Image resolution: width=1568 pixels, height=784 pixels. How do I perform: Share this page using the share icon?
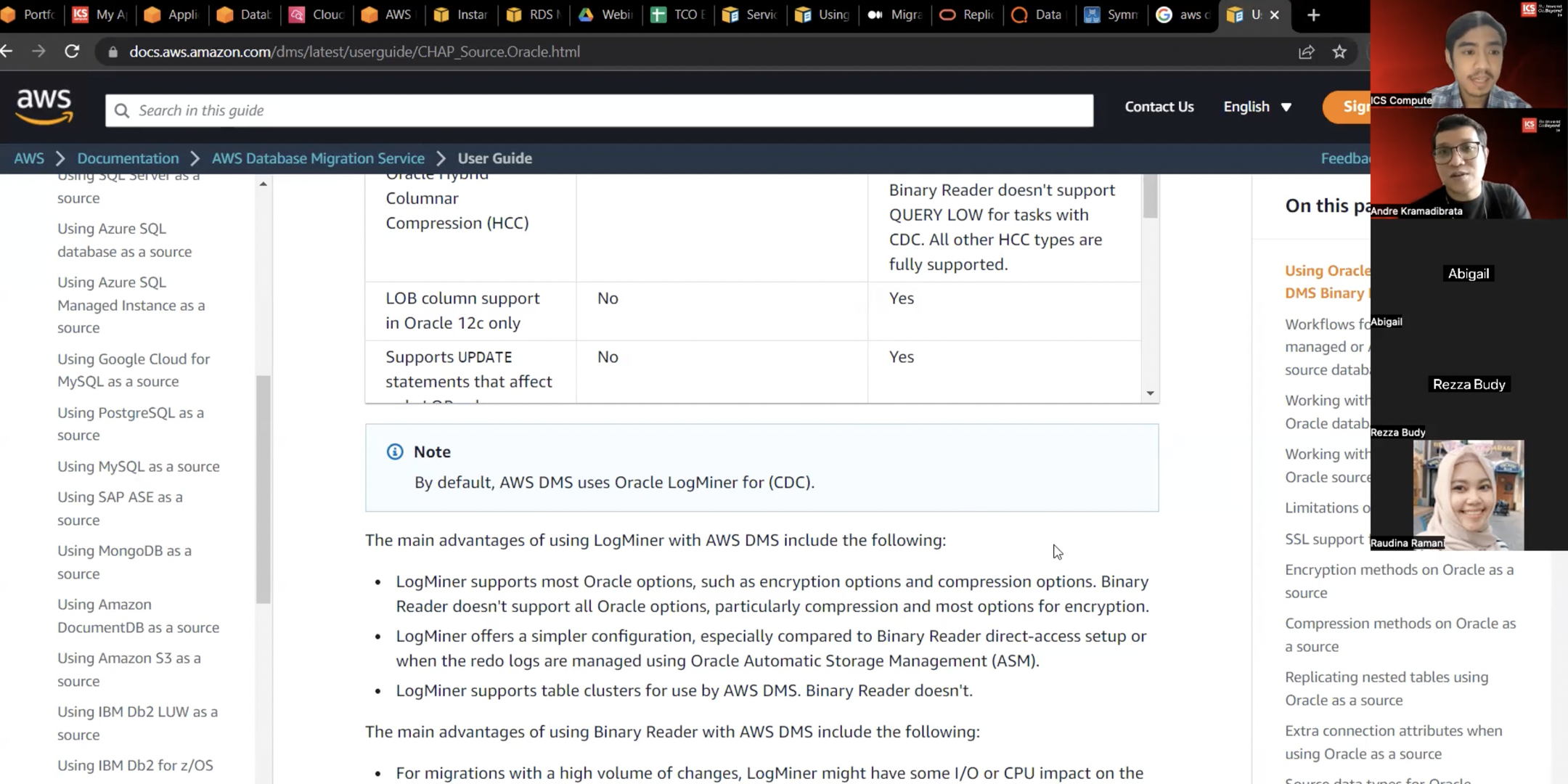[x=1306, y=52]
